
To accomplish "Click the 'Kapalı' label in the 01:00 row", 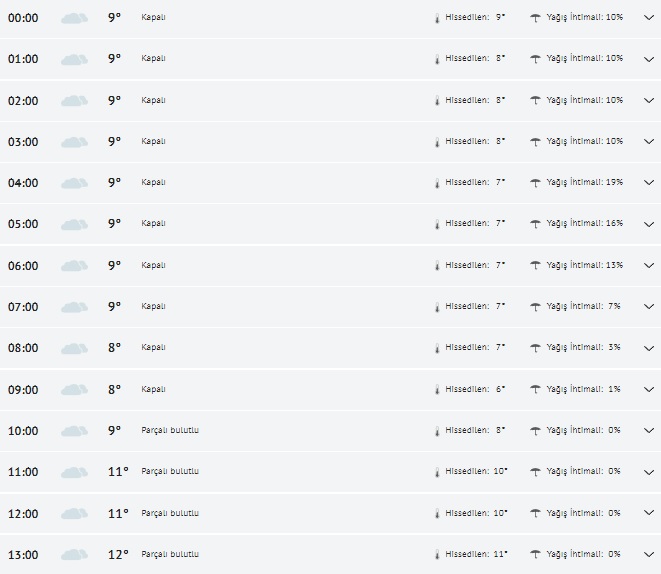I will [153, 59].
